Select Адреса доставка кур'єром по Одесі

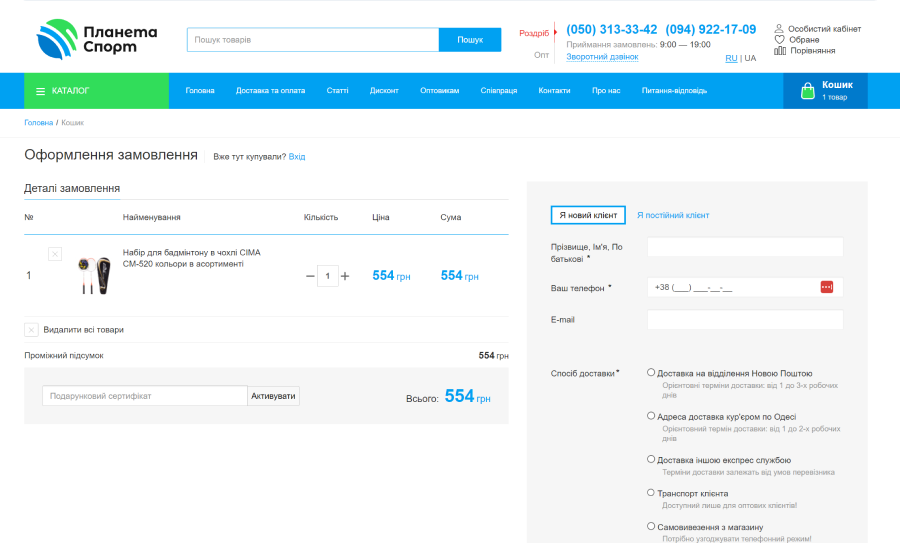pyautogui.click(x=651, y=416)
